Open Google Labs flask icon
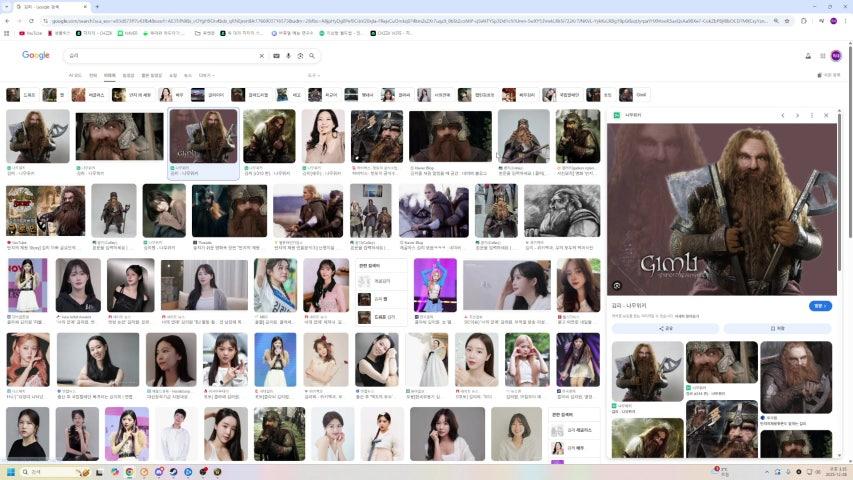Image resolution: width=853 pixels, height=480 pixels. click(808, 56)
